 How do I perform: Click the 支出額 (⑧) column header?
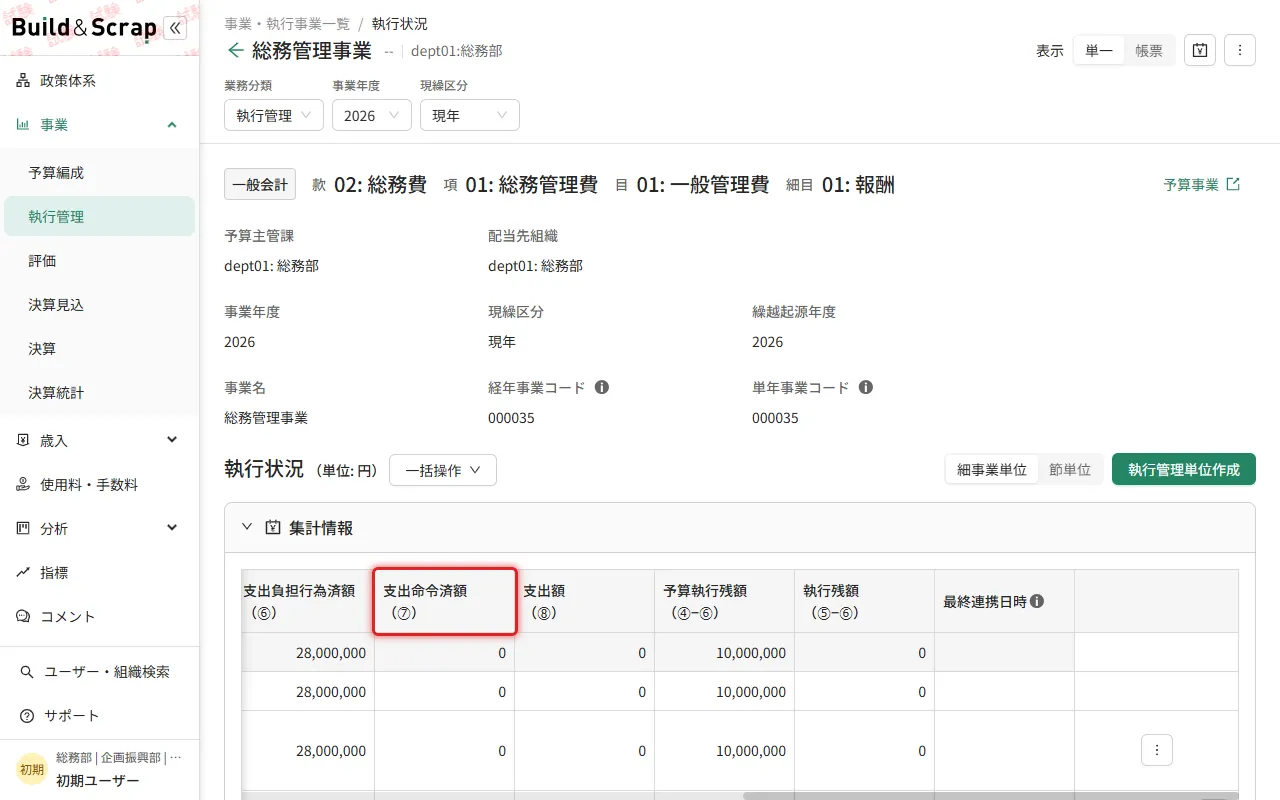click(584, 601)
